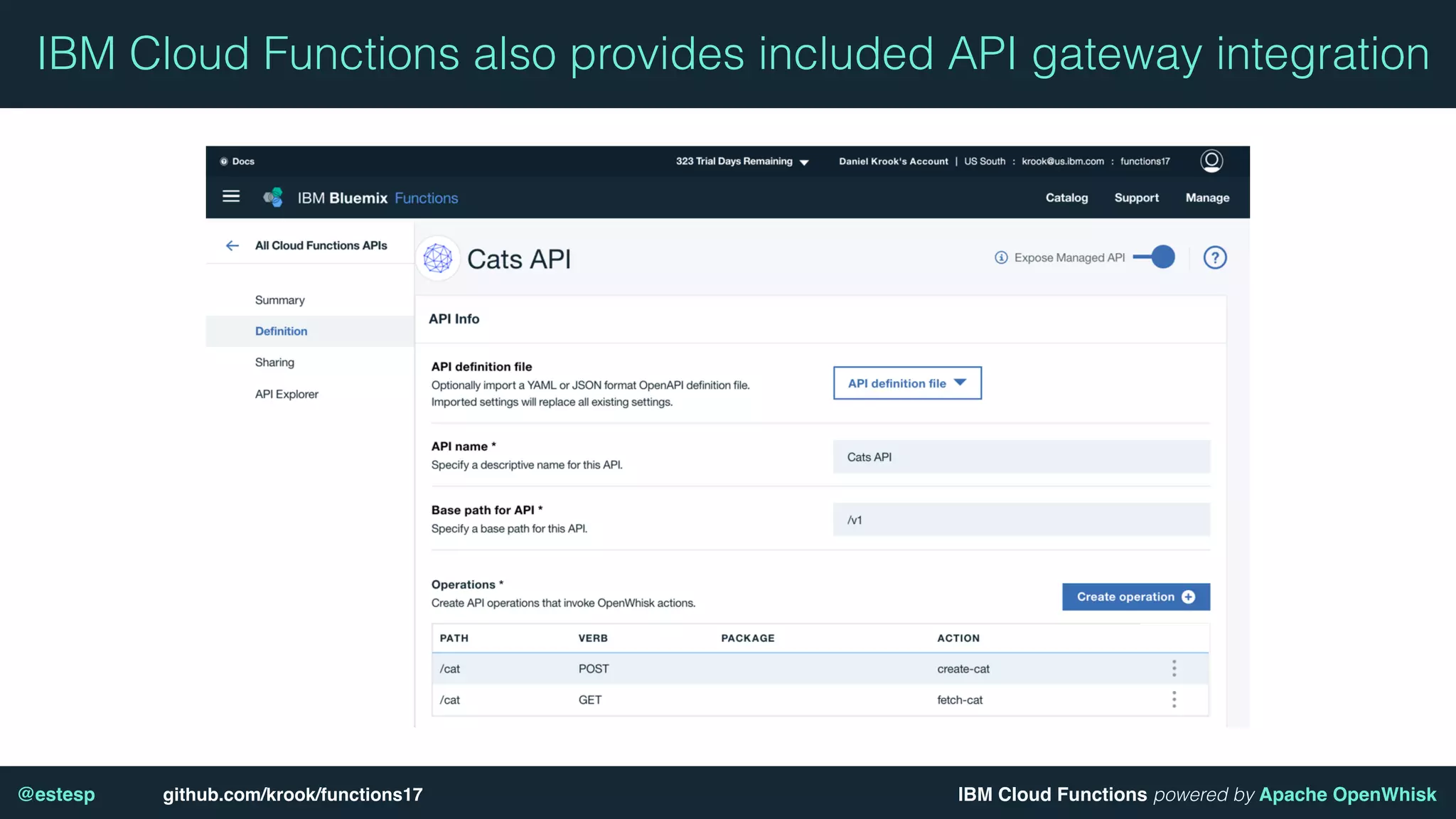Click the API Info section heading
This screenshot has height=819, width=1456.
(x=454, y=319)
